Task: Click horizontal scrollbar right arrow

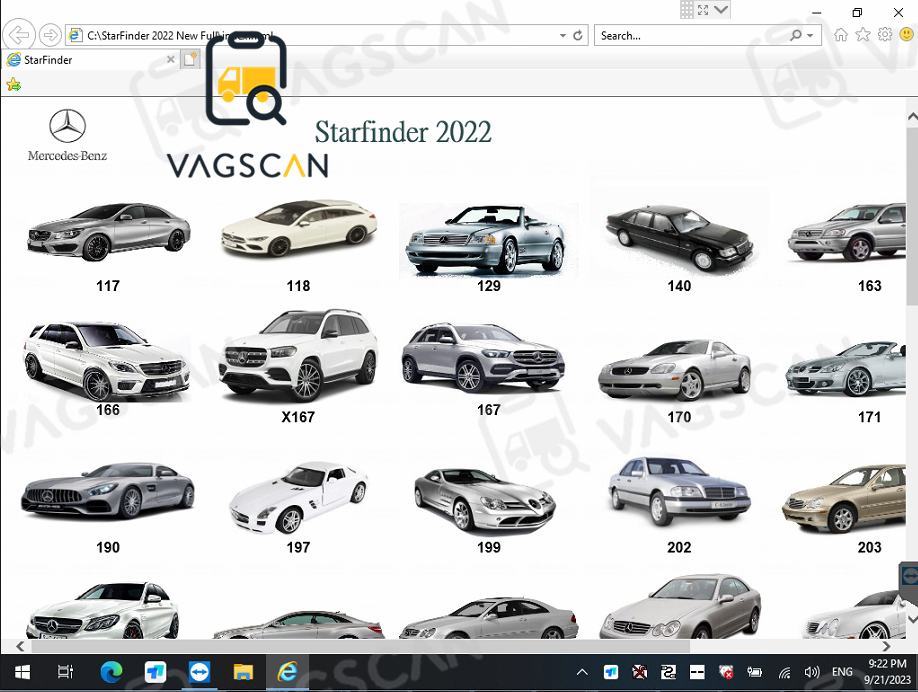Action: [x=886, y=646]
